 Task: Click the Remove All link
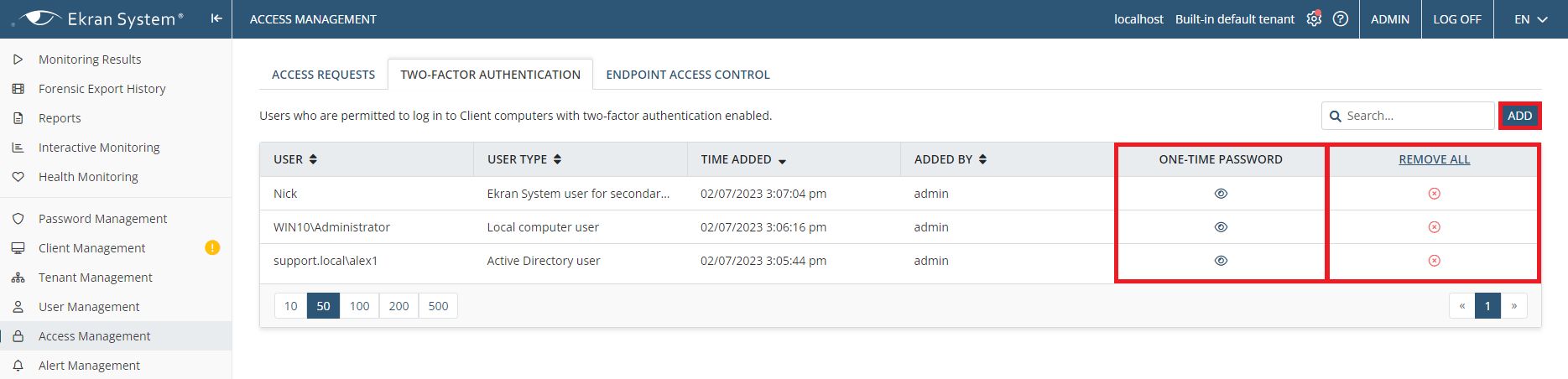click(x=1434, y=159)
